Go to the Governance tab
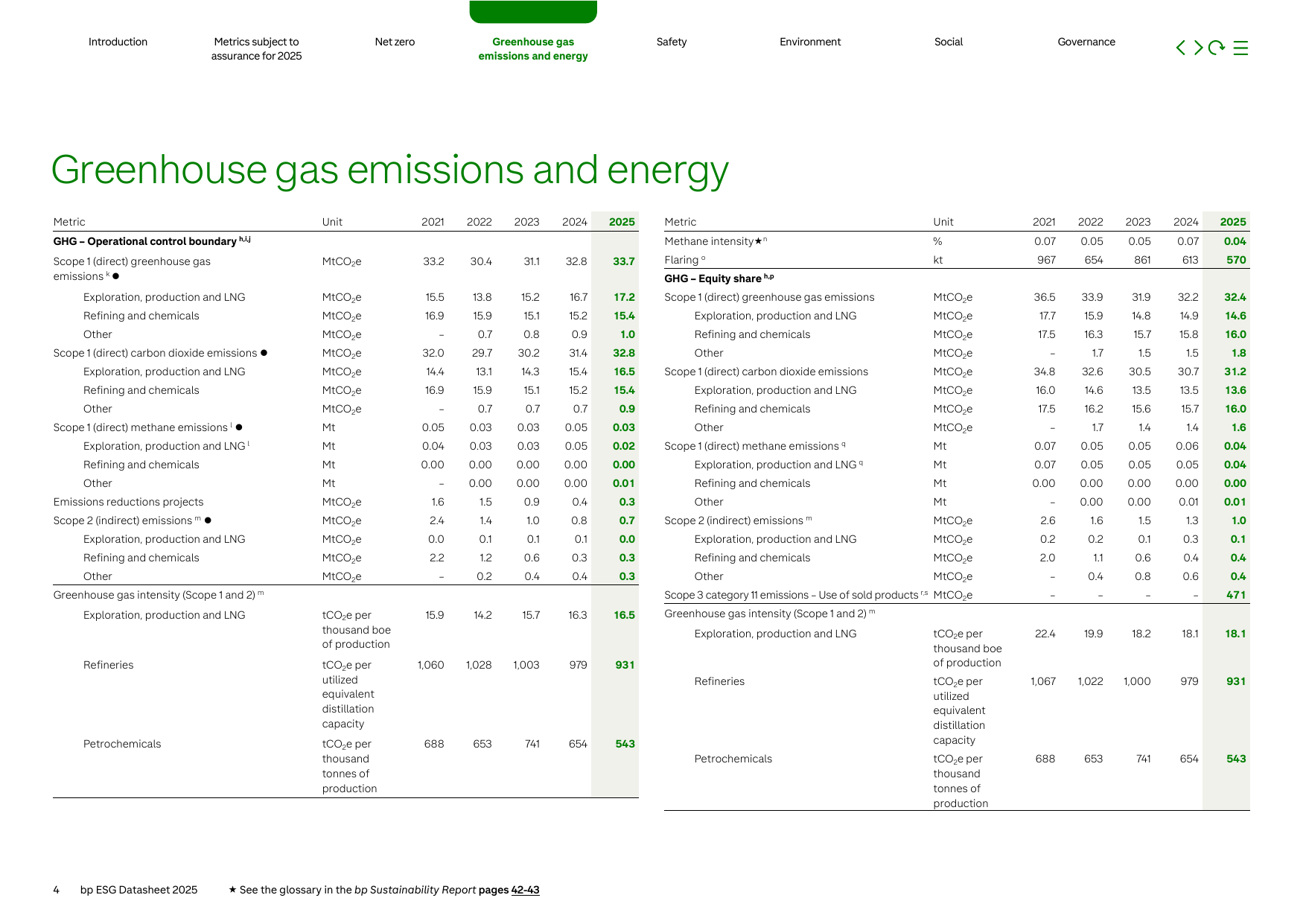 tap(1086, 42)
